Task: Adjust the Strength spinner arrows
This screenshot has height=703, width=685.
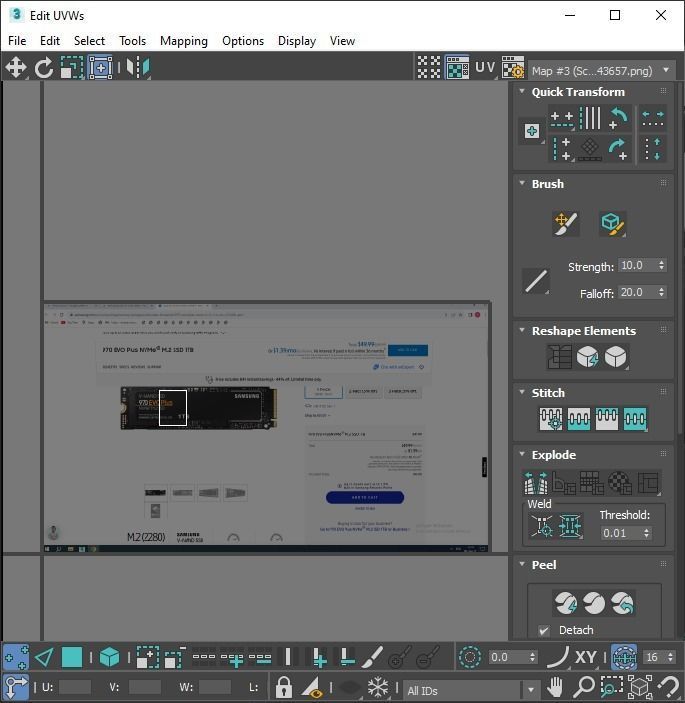Action: (x=661, y=265)
